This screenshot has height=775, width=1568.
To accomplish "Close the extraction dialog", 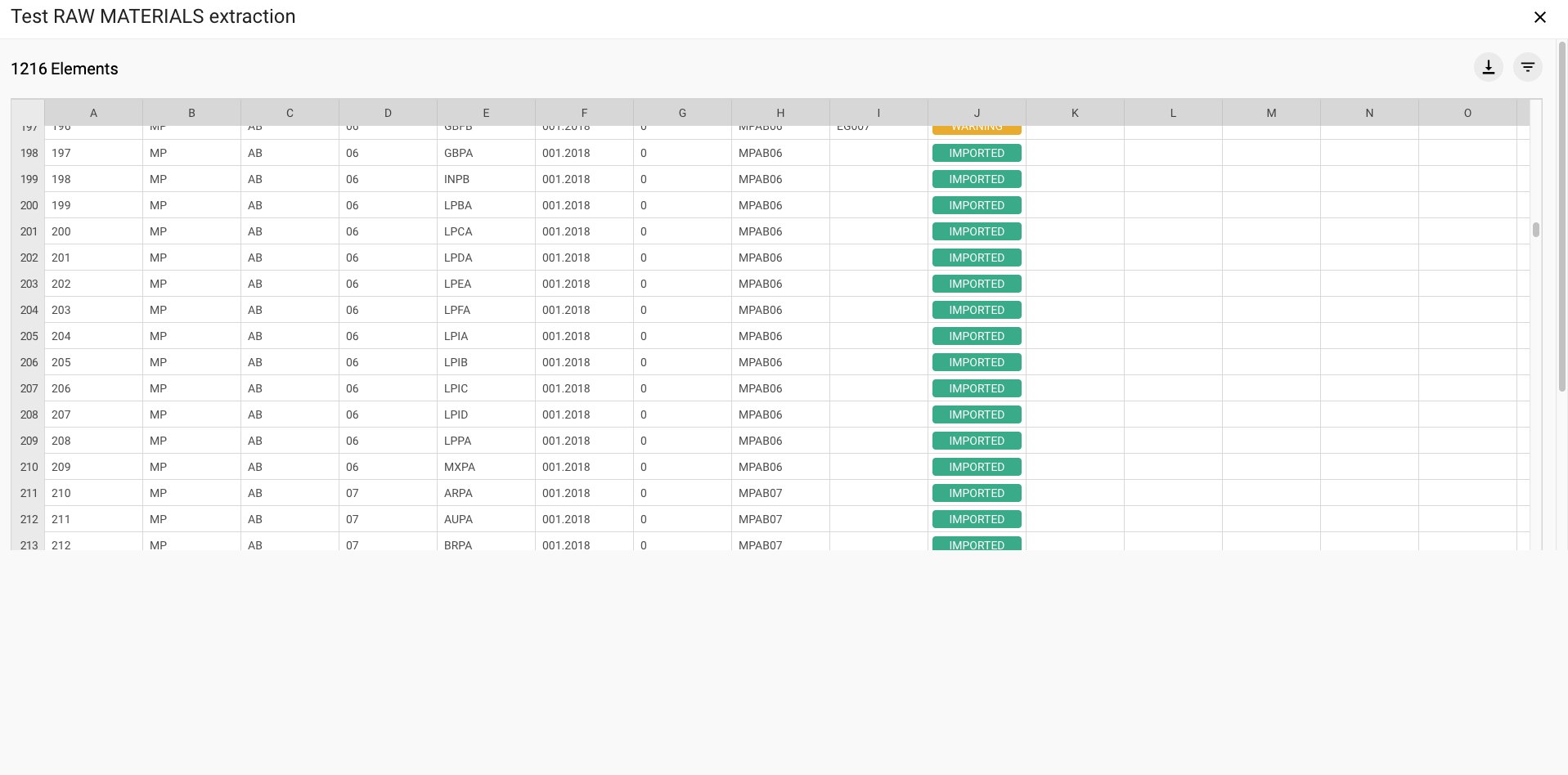I will tap(1539, 17).
